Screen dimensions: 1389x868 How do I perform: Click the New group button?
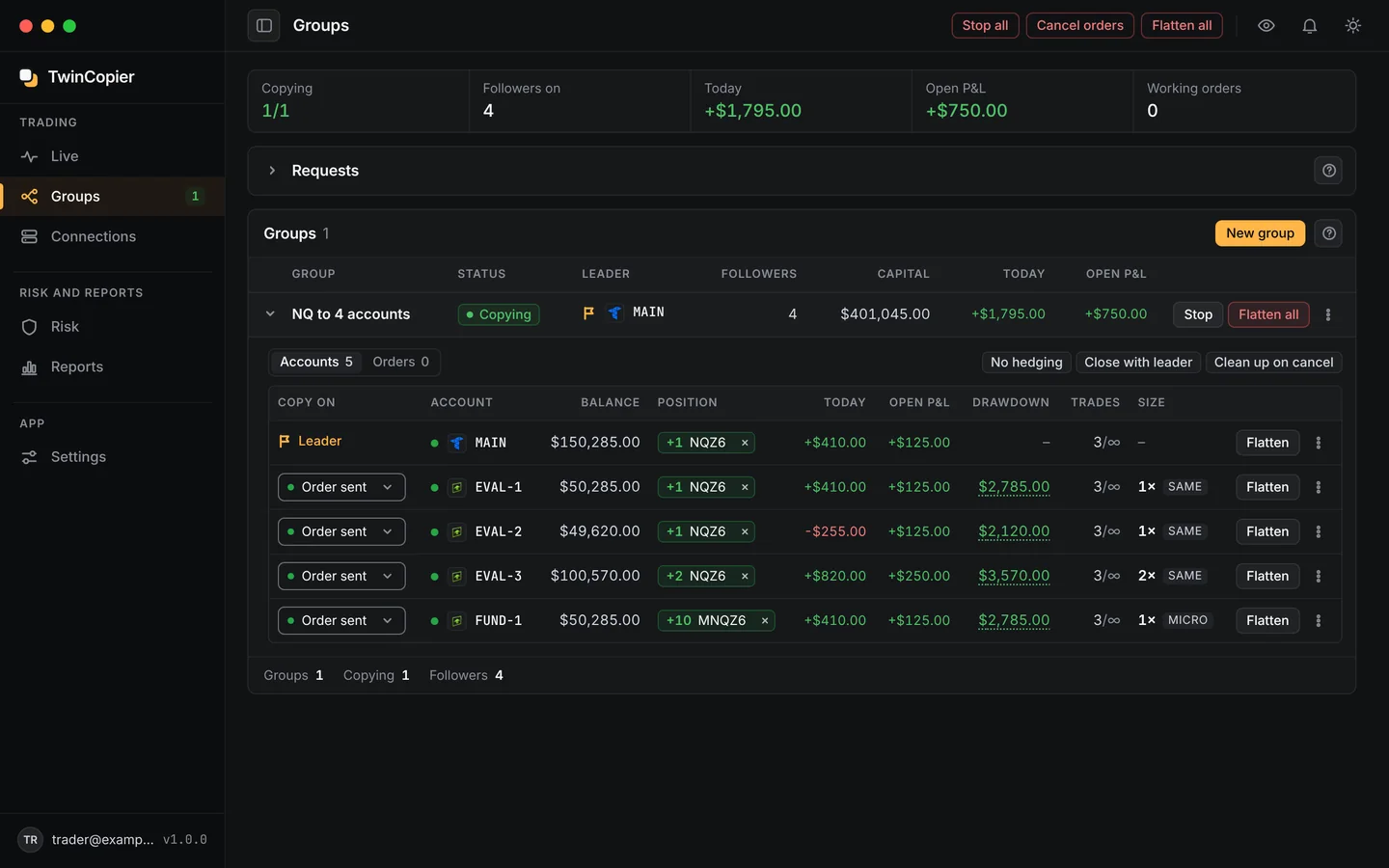pyautogui.click(x=1260, y=233)
